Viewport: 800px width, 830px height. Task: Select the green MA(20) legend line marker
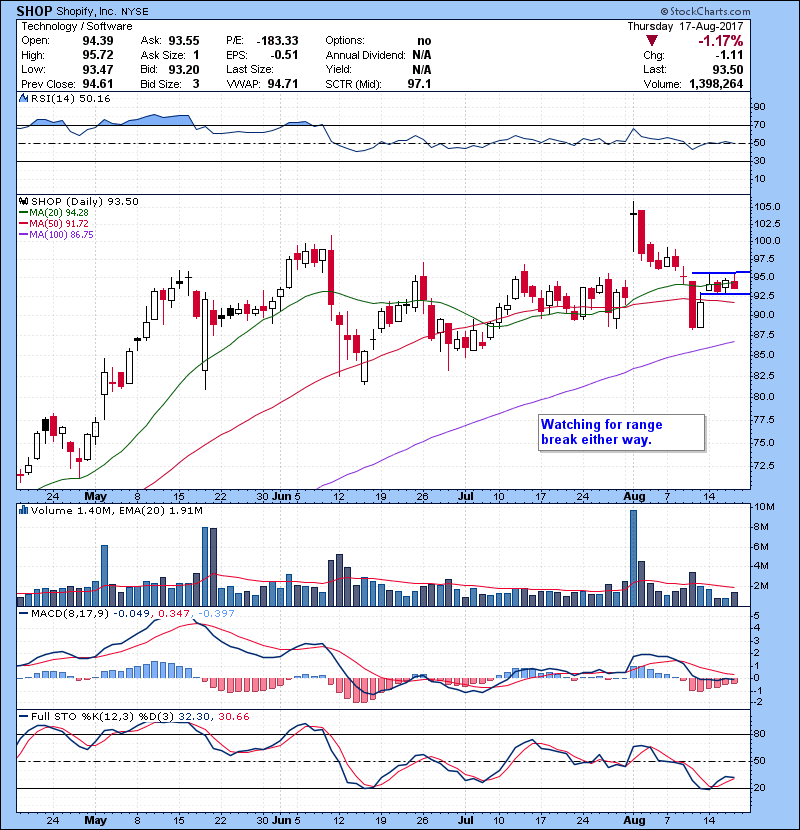coord(23,213)
